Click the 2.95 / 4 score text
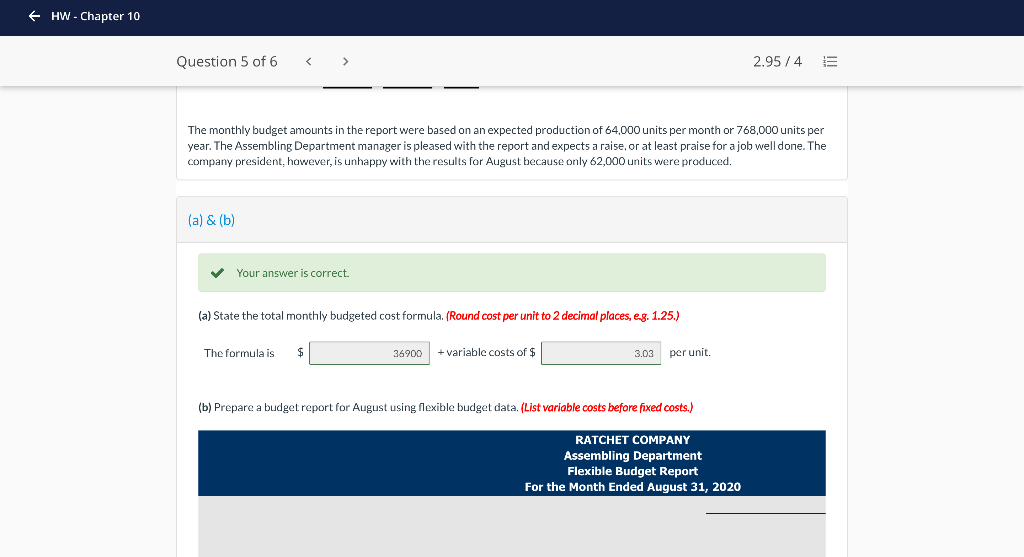The image size is (1024, 557). pos(777,61)
